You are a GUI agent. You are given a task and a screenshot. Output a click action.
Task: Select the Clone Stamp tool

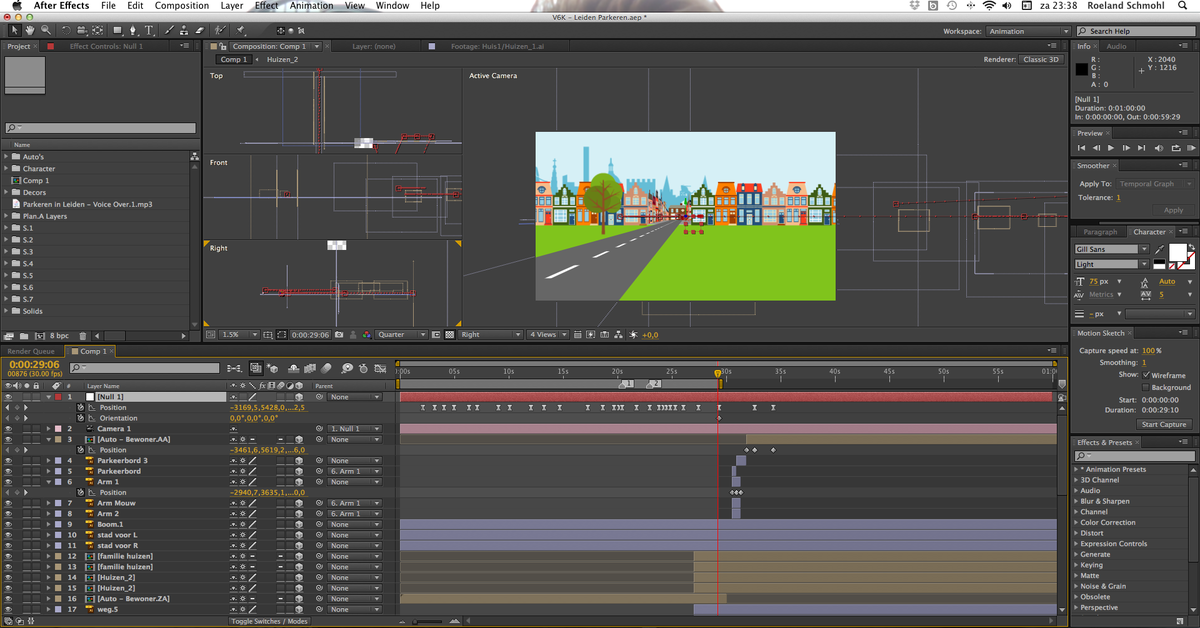[x=184, y=30]
